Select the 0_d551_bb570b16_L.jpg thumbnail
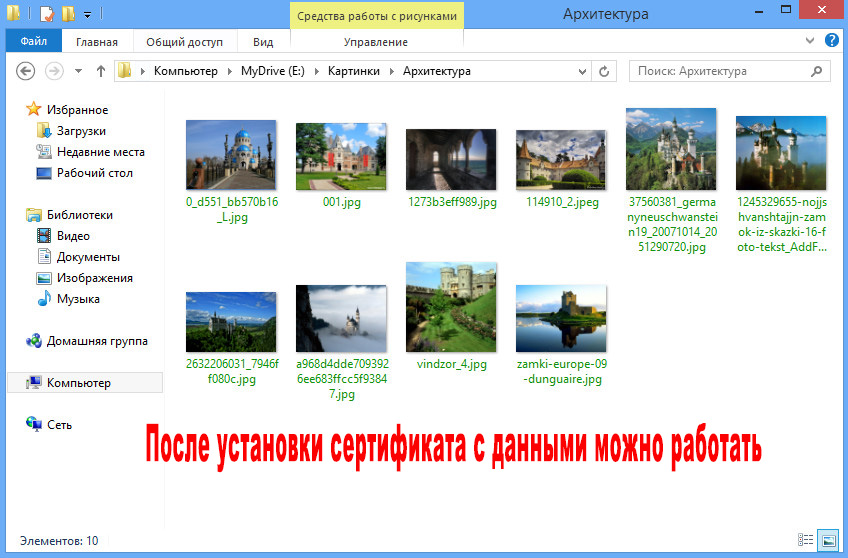This screenshot has height=558, width=848. tap(231, 155)
